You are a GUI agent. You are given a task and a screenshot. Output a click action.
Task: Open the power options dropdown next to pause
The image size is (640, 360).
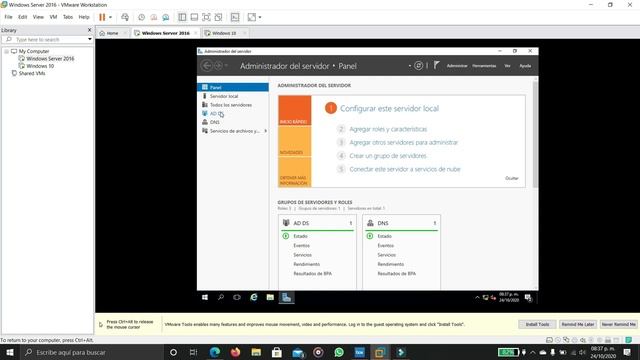(x=110, y=17)
